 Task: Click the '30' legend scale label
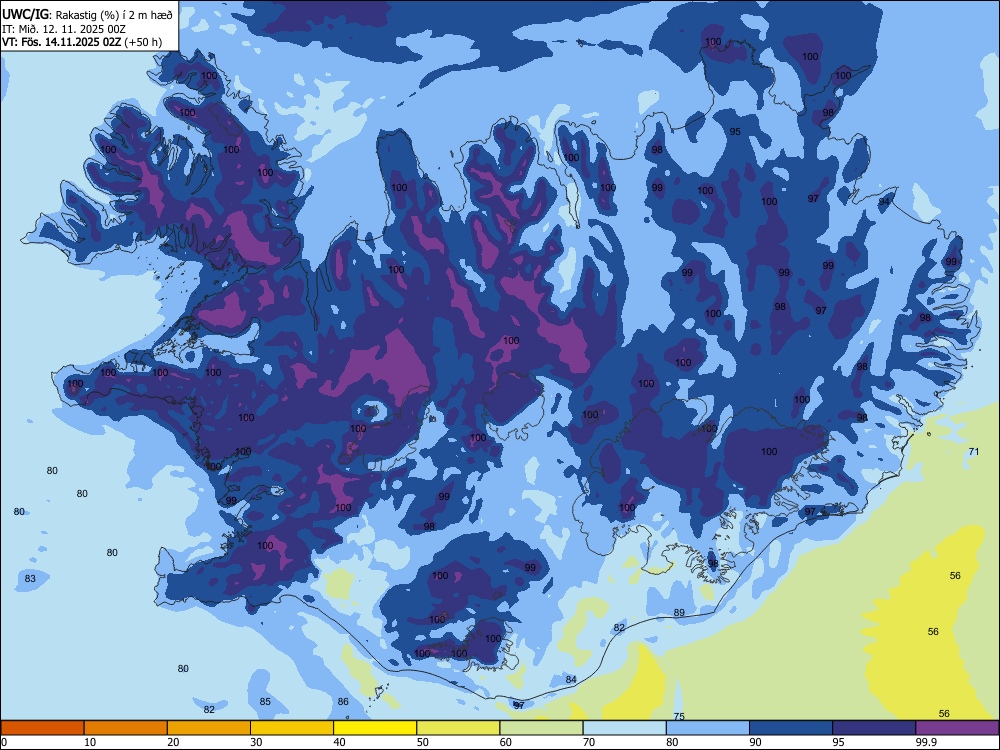[x=256, y=742]
